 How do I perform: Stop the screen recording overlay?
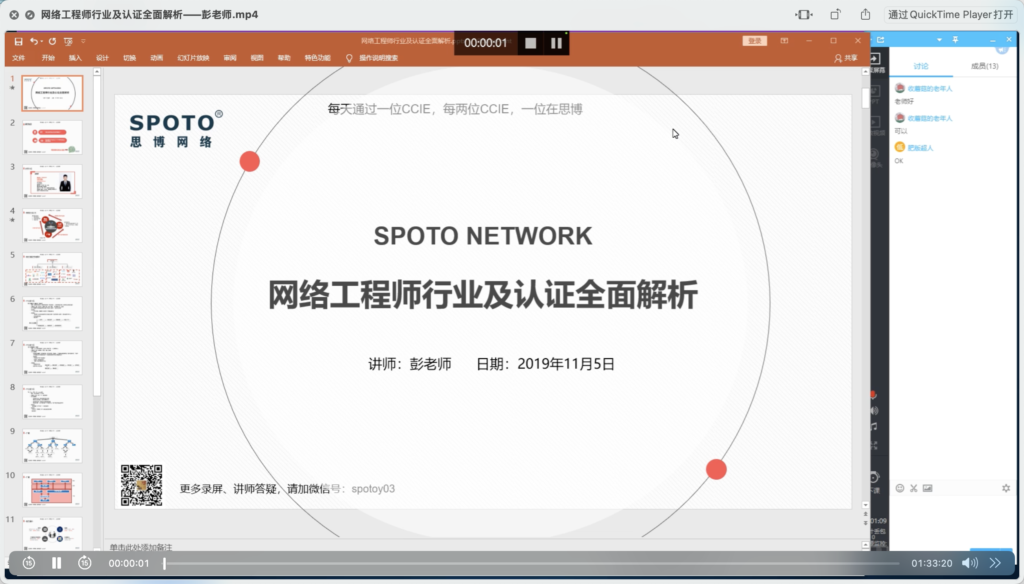tap(530, 43)
